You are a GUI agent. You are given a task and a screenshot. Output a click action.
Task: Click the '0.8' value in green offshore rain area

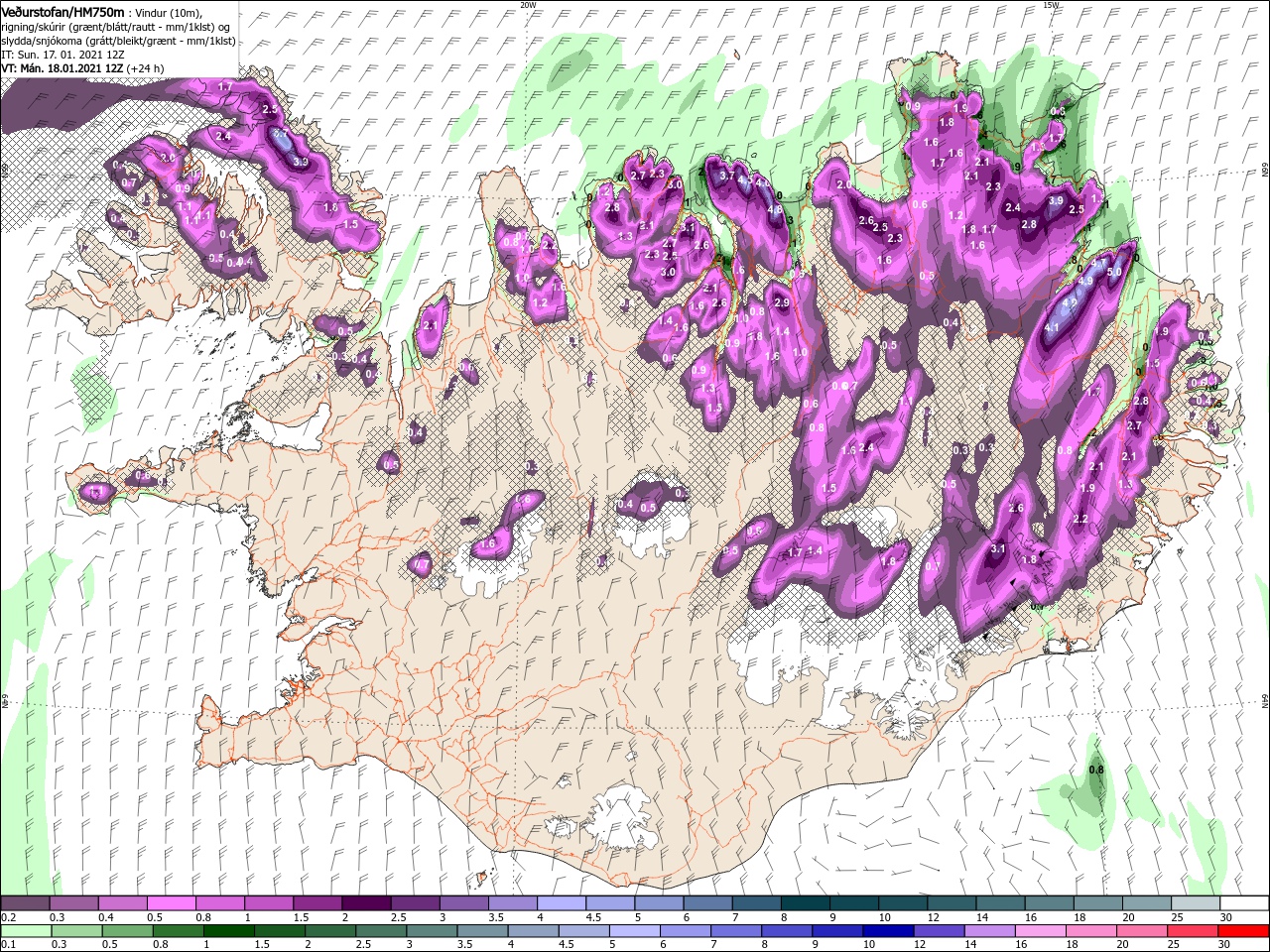tap(1096, 770)
